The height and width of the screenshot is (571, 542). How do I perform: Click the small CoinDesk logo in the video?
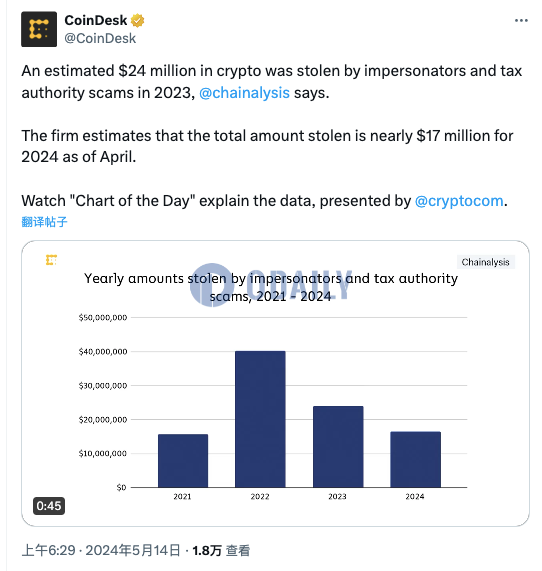click(x=51, y=260)
